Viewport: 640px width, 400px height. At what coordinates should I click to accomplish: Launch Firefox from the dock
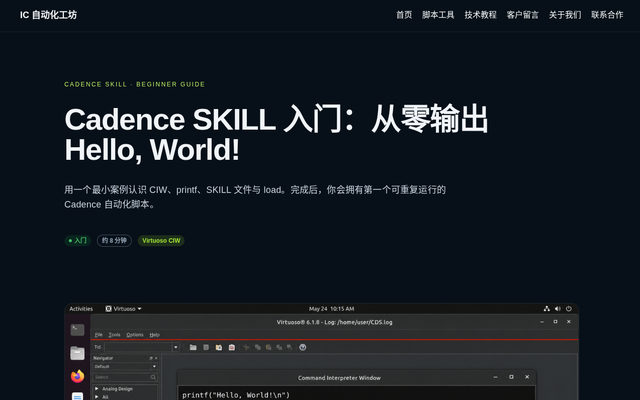[77, 376]
